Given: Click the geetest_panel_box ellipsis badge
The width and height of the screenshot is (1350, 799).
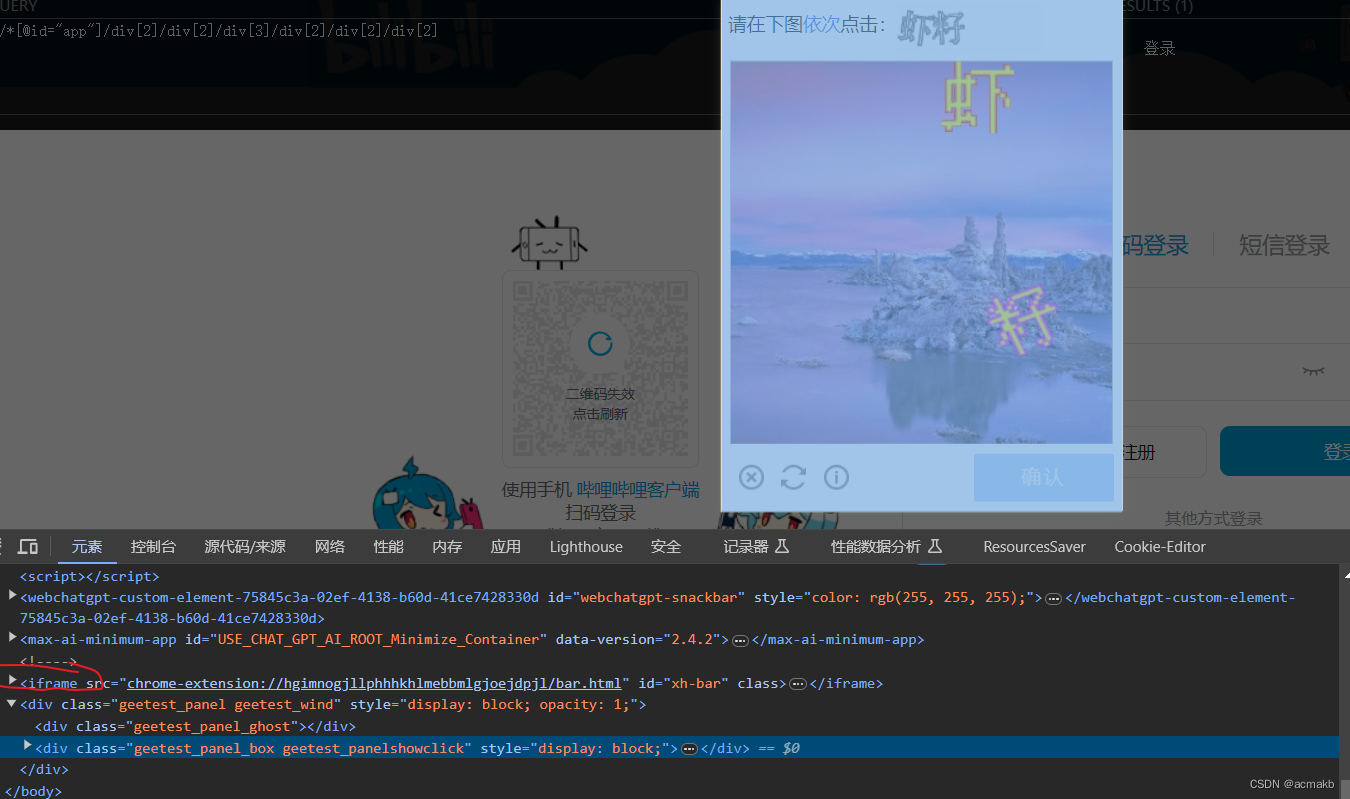Looking at the screenshot, I should coord(689,749).
